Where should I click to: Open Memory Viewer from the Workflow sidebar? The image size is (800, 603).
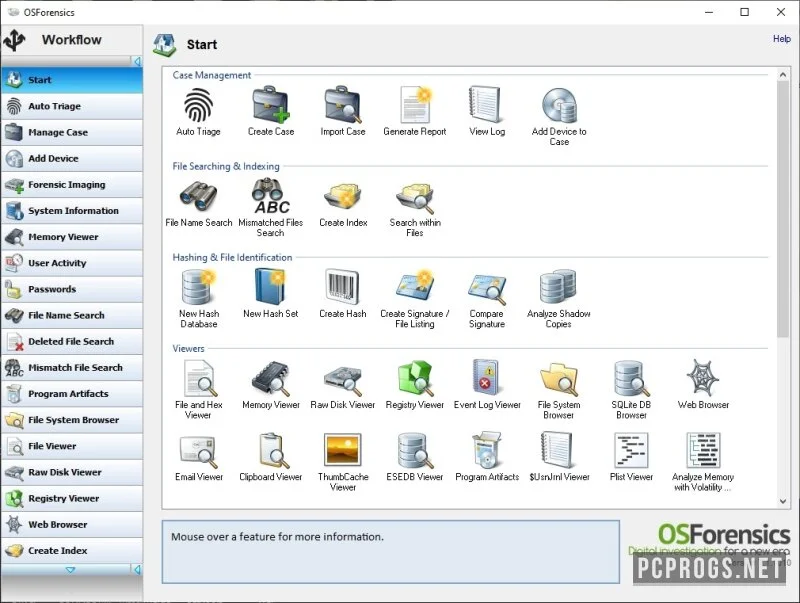tap(72, 237)
